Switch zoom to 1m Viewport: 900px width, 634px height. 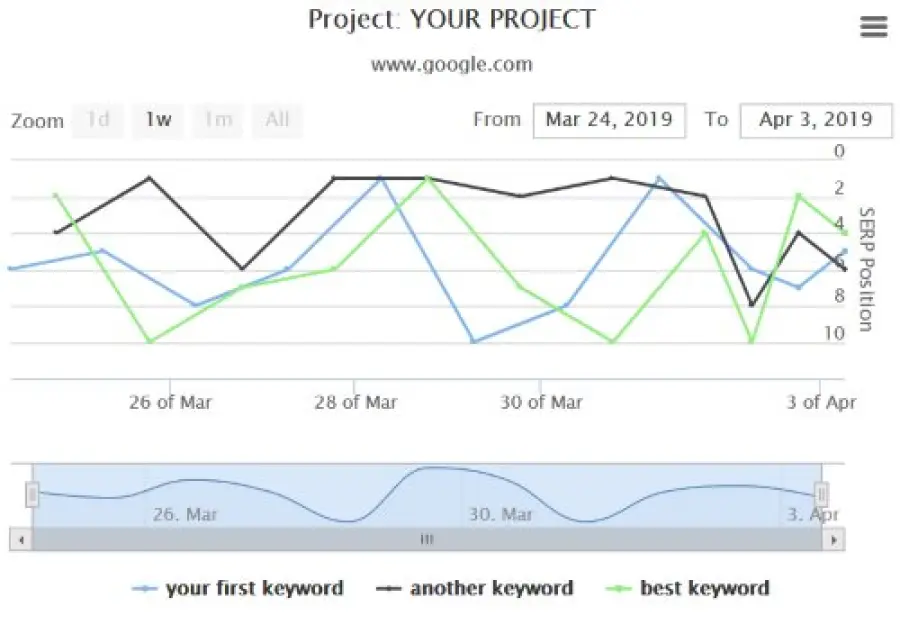pyautogui.click(x=217, y=120)
